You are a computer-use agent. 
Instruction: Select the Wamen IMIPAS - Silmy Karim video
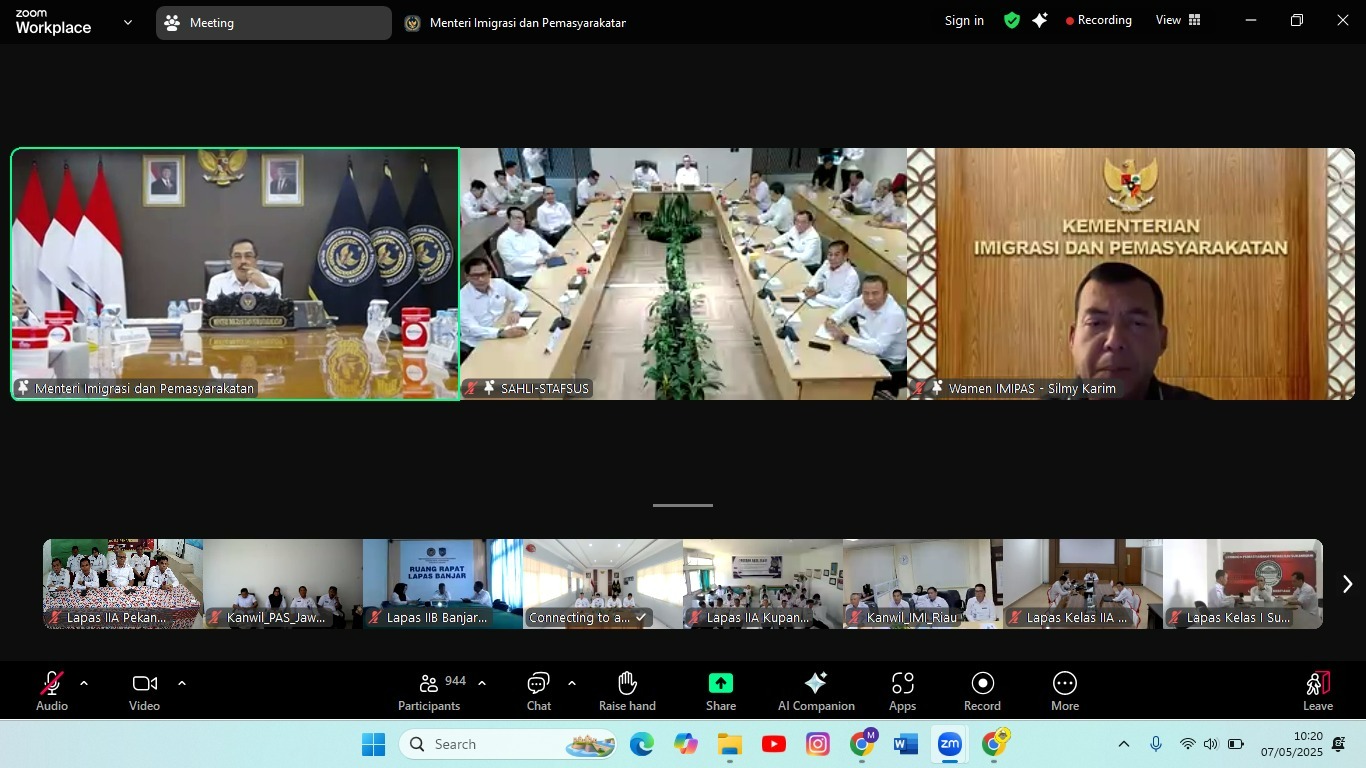click(x=1131, y=274)
